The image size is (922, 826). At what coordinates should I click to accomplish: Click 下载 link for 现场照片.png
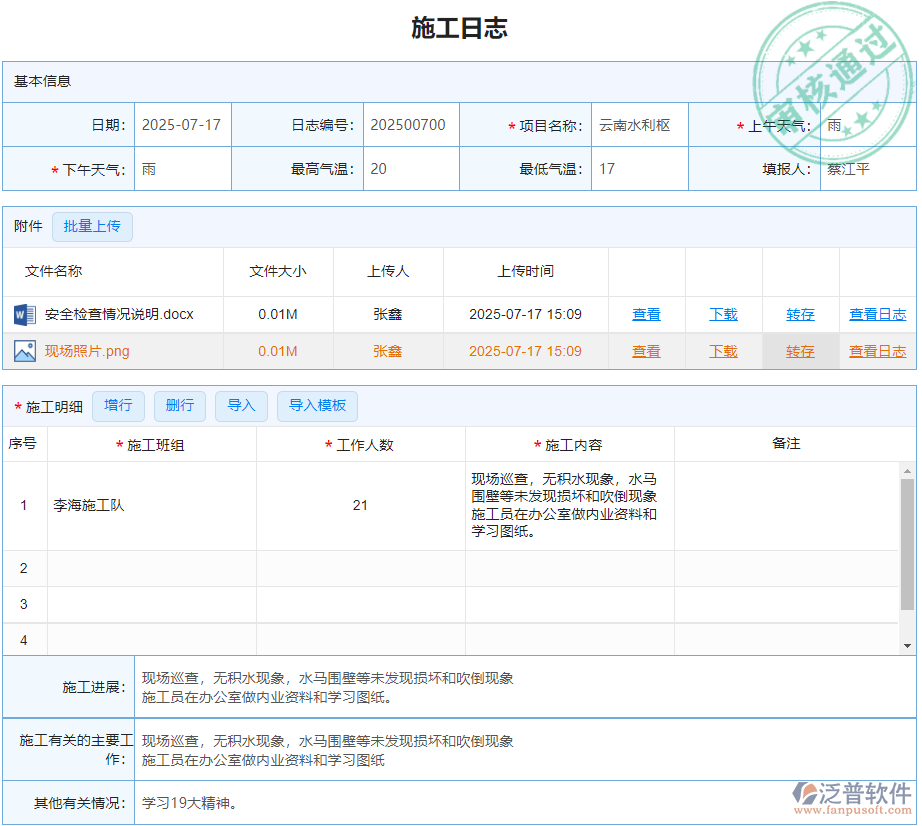(722, 351)
